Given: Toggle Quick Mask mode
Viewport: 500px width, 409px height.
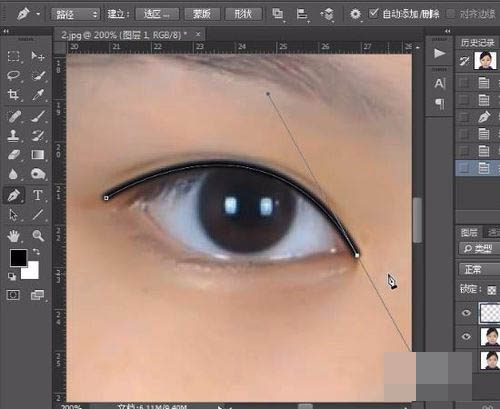Looking at the screenshot, I should coord(13,295).
